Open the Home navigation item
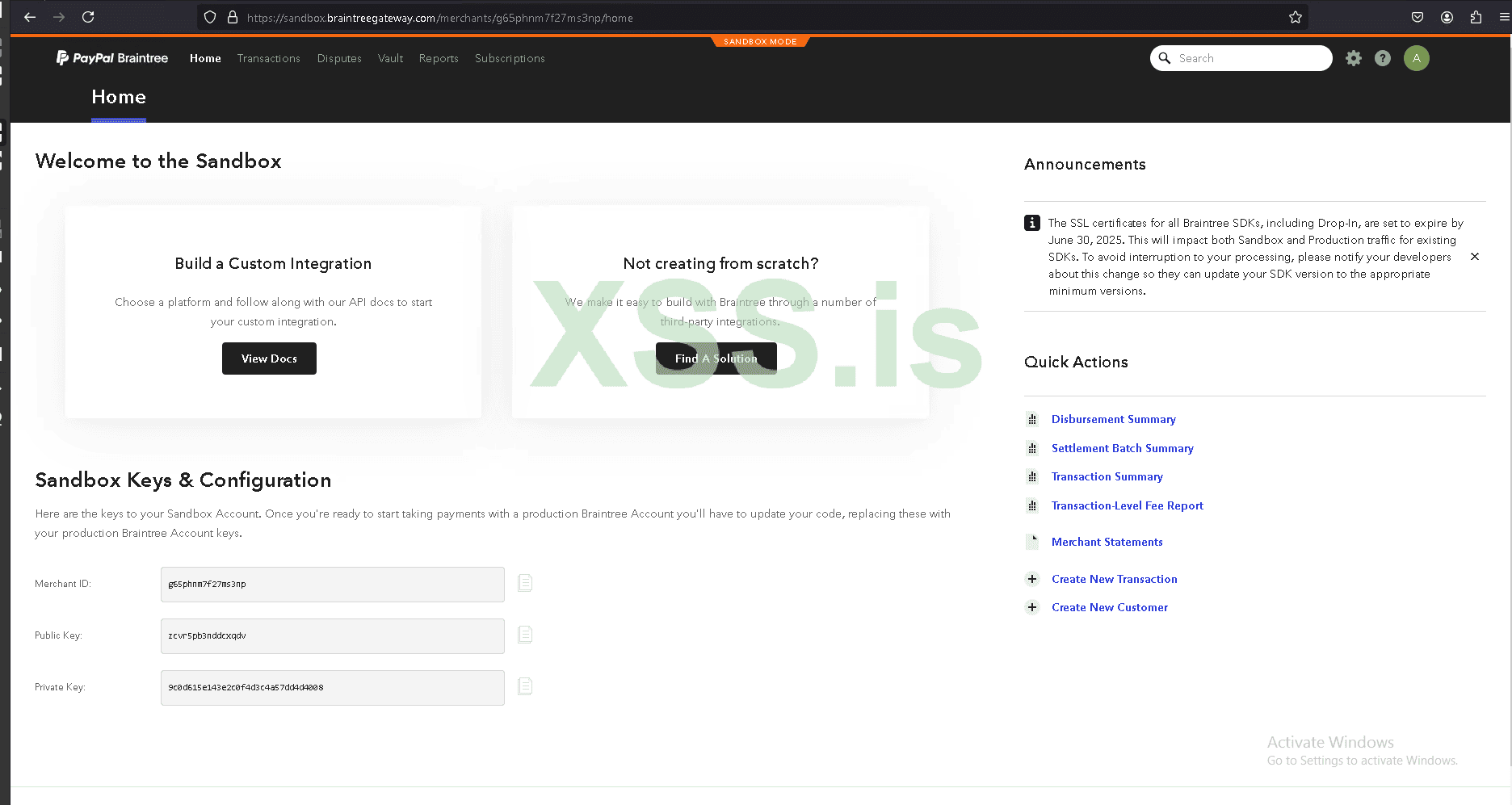This screenshot has width=1512, height=805. 205,58
